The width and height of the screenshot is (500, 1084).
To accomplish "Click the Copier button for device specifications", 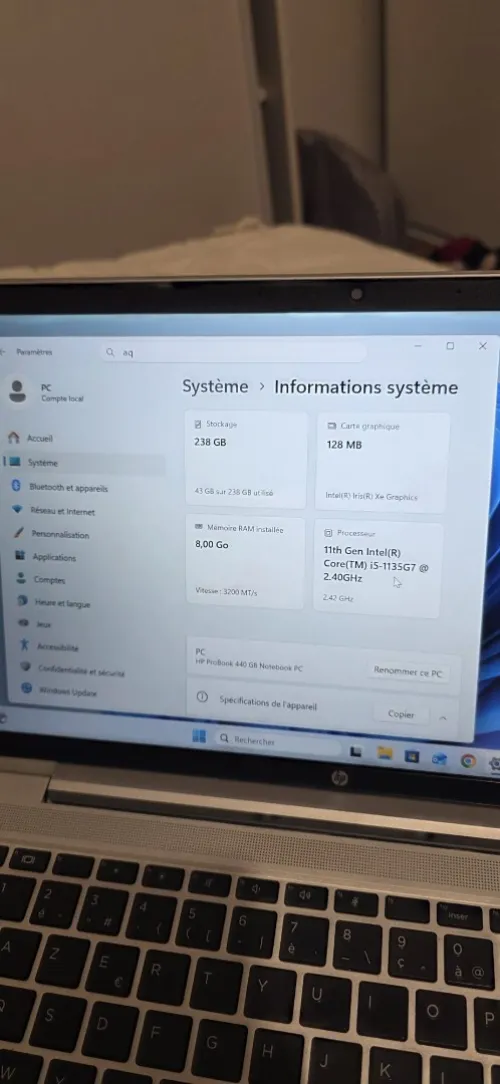I will [x=401, y=714].
